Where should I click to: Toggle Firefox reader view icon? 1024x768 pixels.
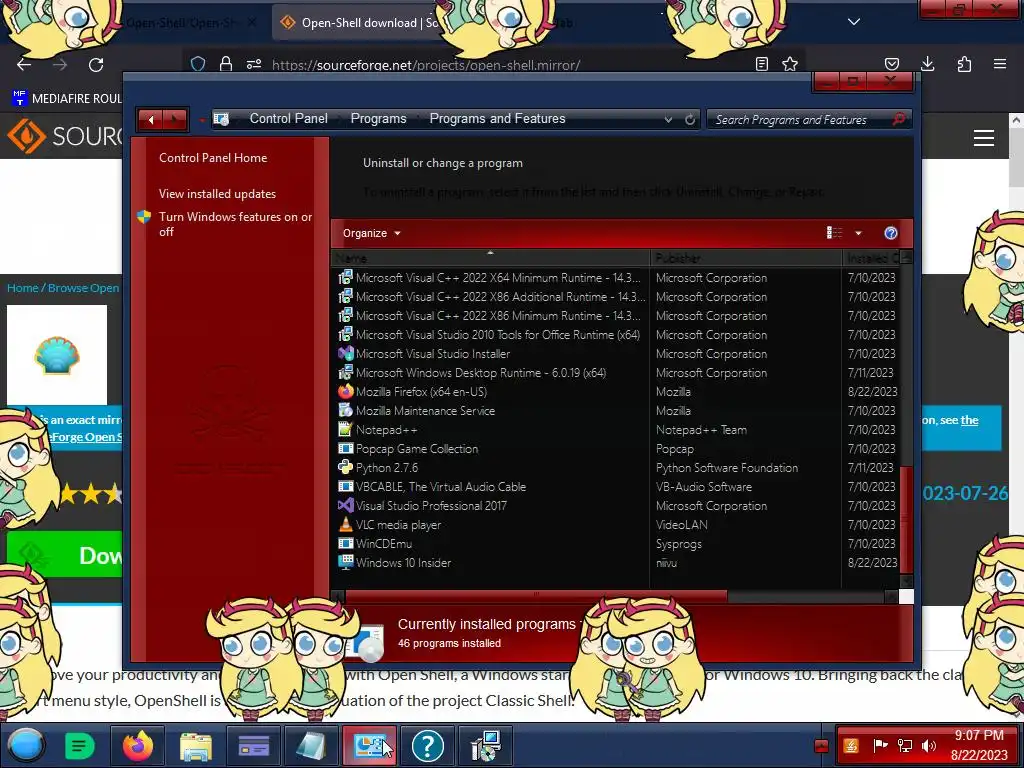761,64
